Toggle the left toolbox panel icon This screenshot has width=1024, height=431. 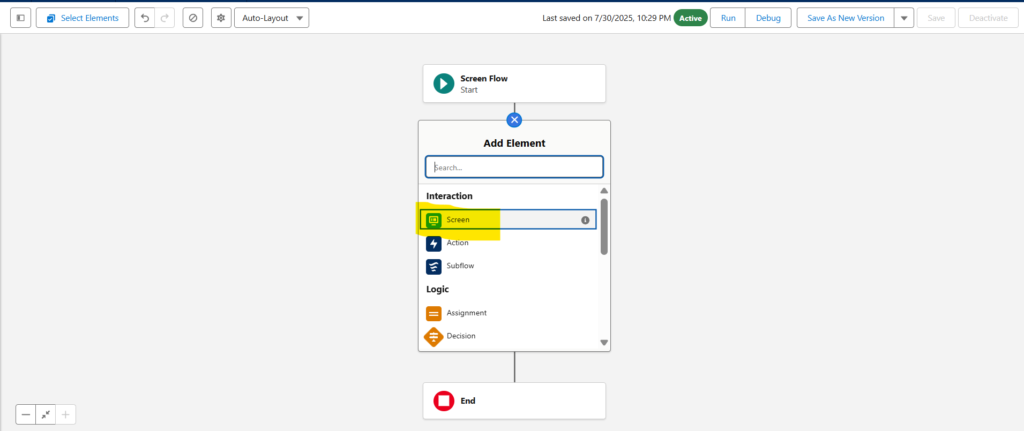20,18
